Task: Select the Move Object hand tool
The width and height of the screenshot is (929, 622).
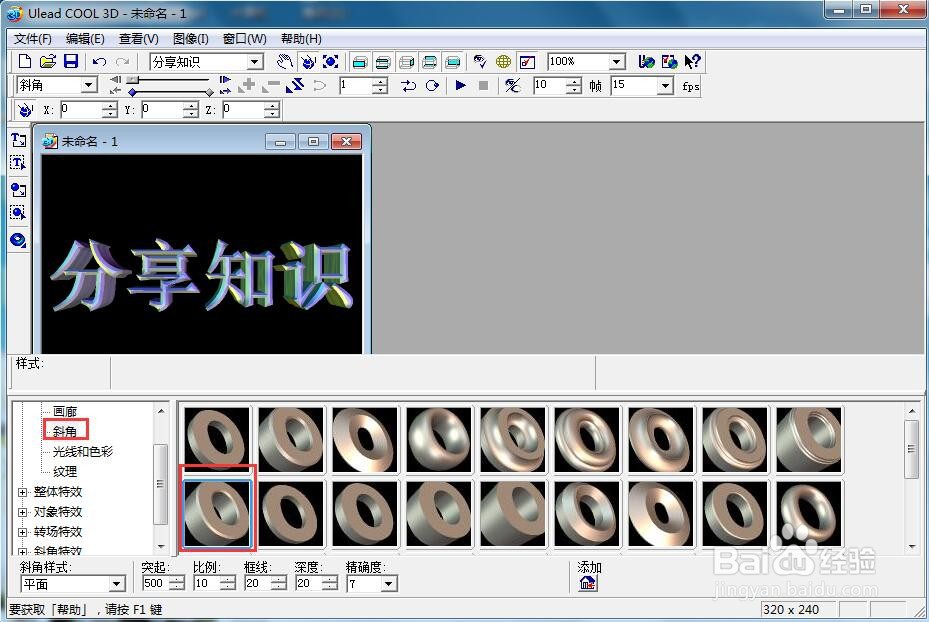Action: click(285, 62)
